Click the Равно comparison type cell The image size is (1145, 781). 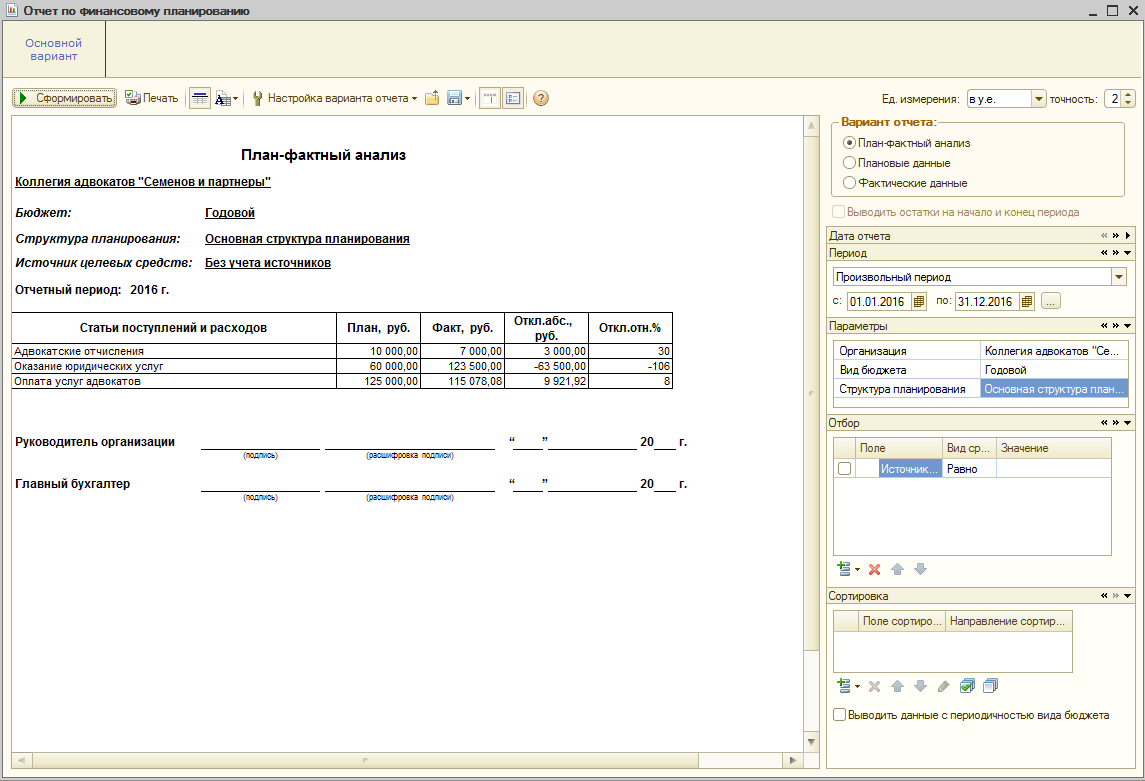coord(969,469)
